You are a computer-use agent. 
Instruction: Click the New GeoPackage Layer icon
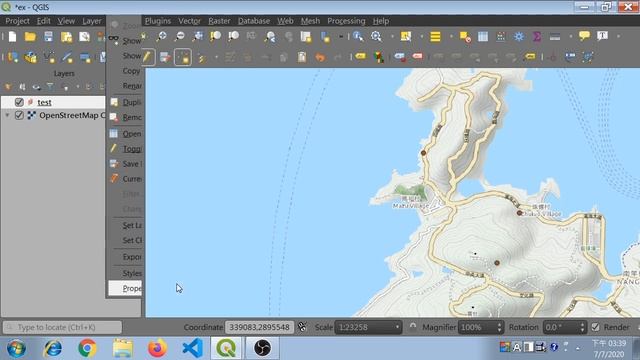pos(31,57)
